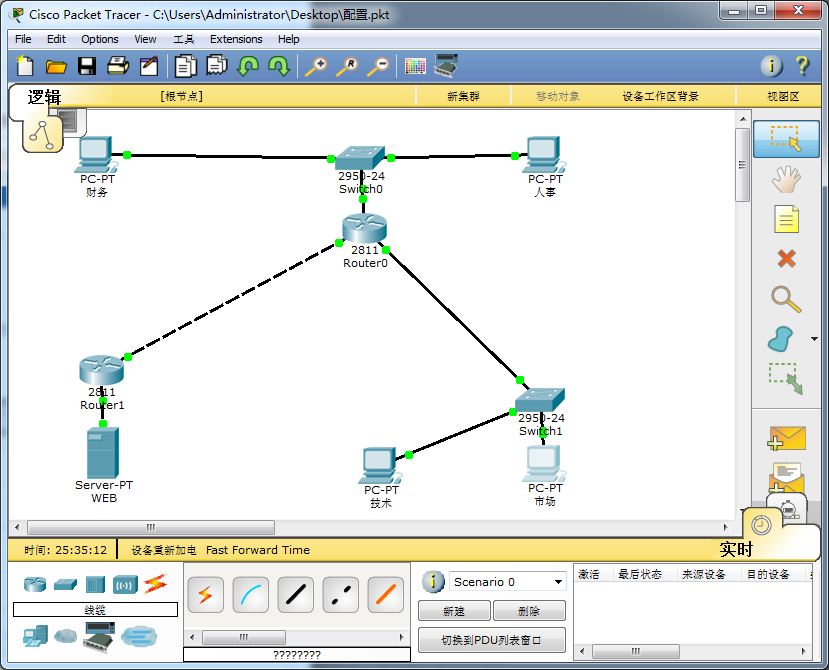Select the Routers device category icon
This screenshot has width=829, height=670.
(x=35, y=584)
